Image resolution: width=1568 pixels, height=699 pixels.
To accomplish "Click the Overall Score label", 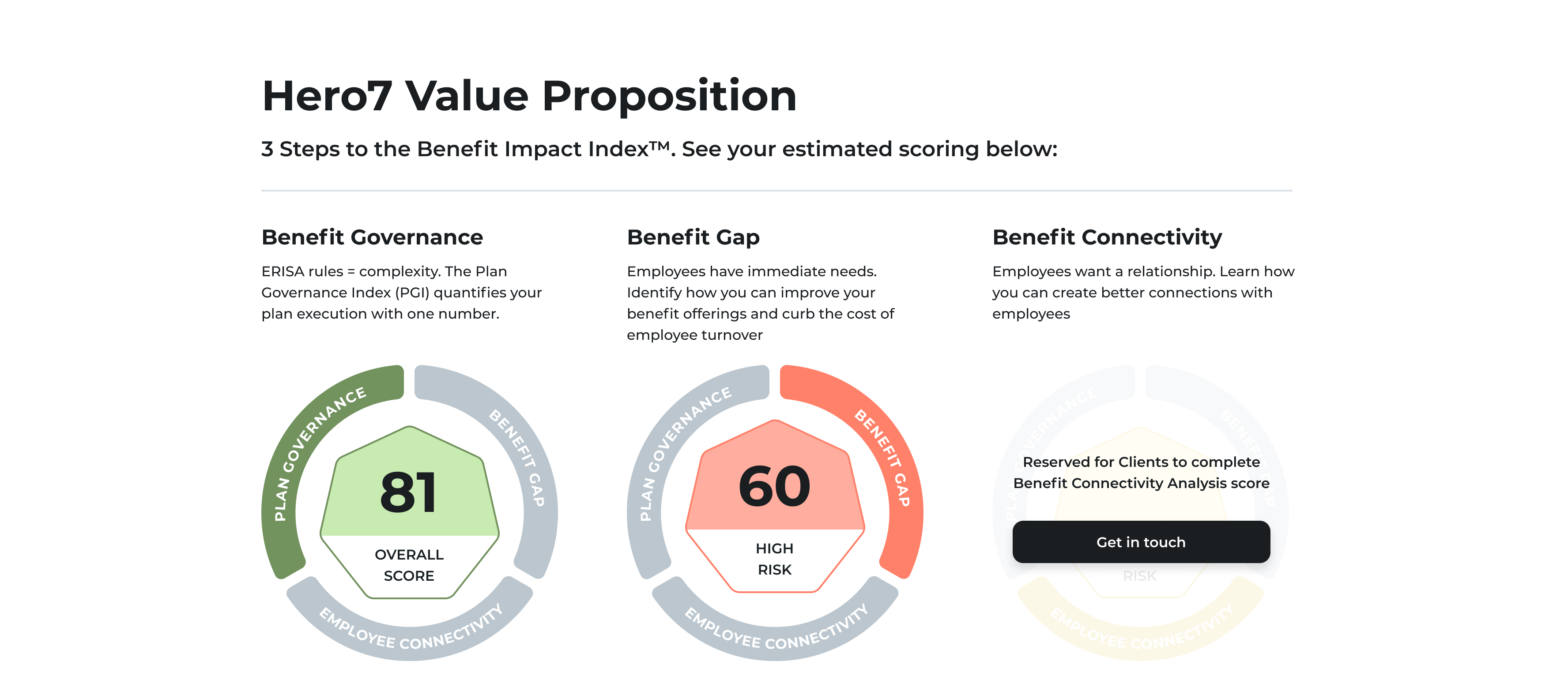I will pyautogui.click(x=409, y=564).
